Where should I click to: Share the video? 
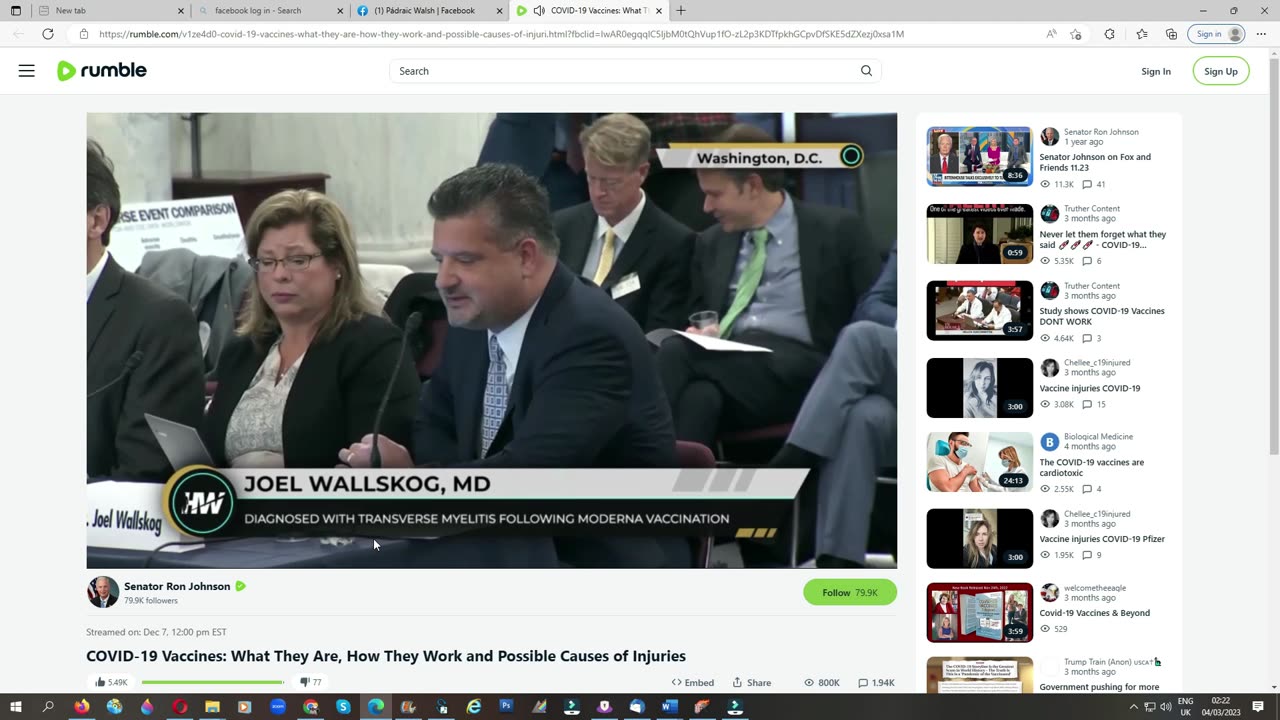tap(752, 683)
